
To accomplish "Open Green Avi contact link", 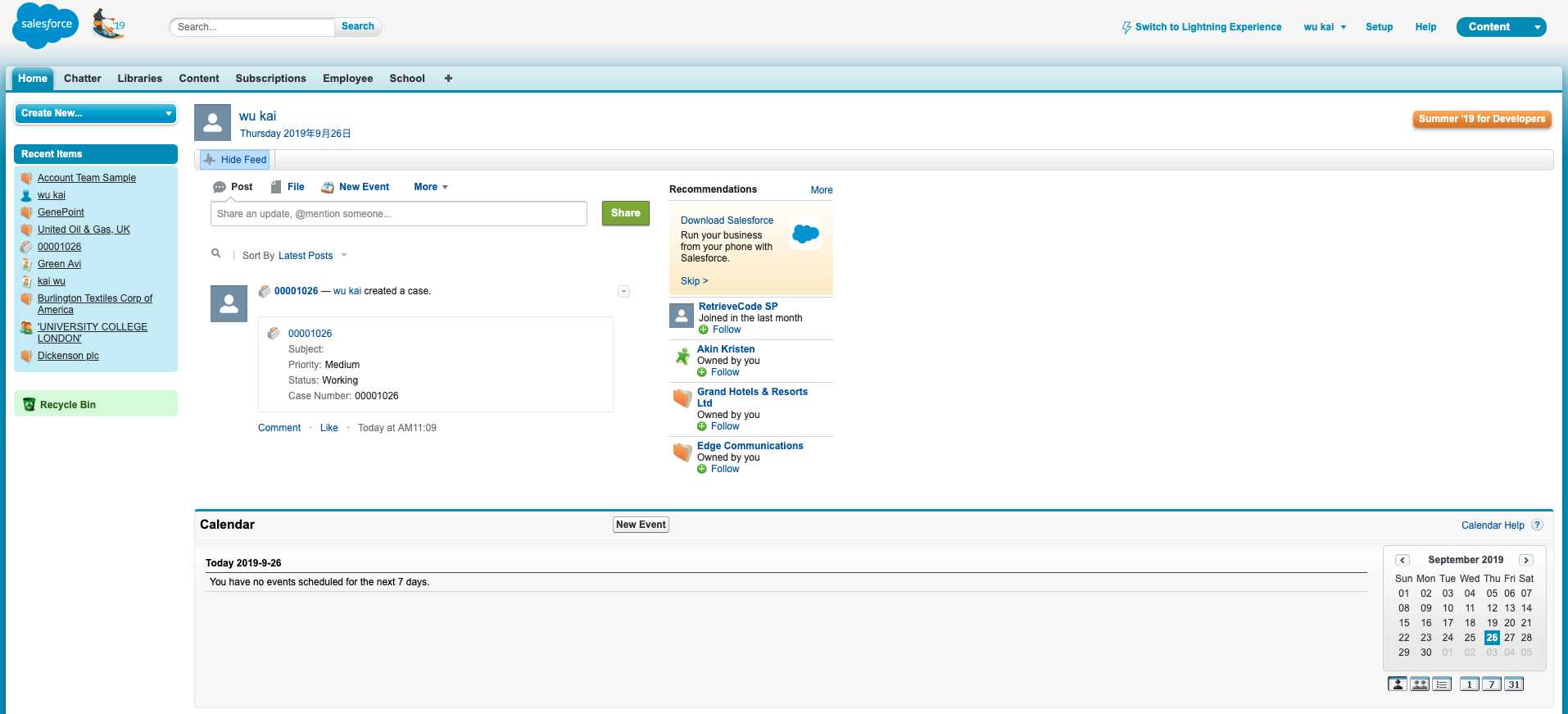I will [x=59, y=264].
